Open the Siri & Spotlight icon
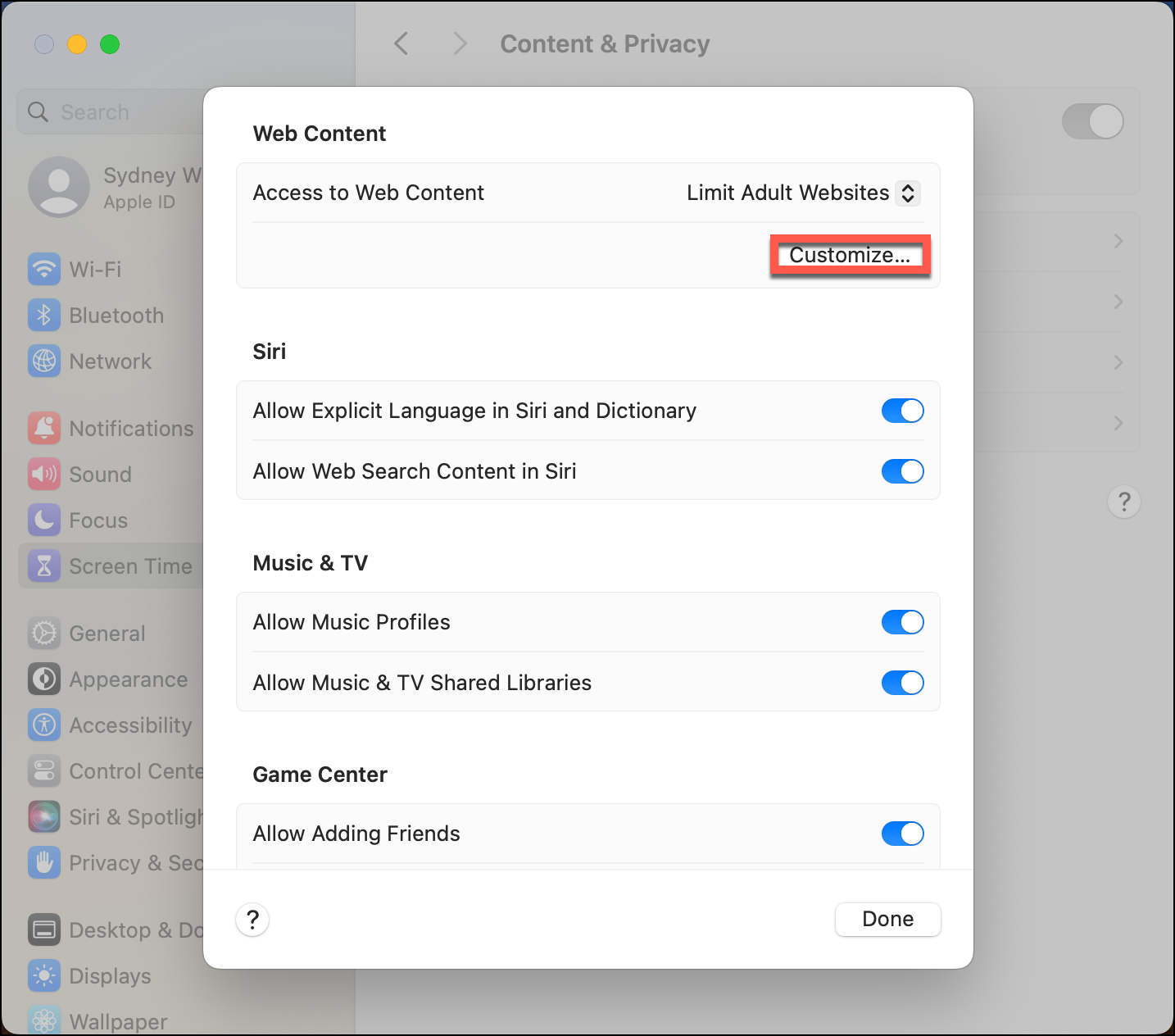1175x1036 pixels. (44, 816)
